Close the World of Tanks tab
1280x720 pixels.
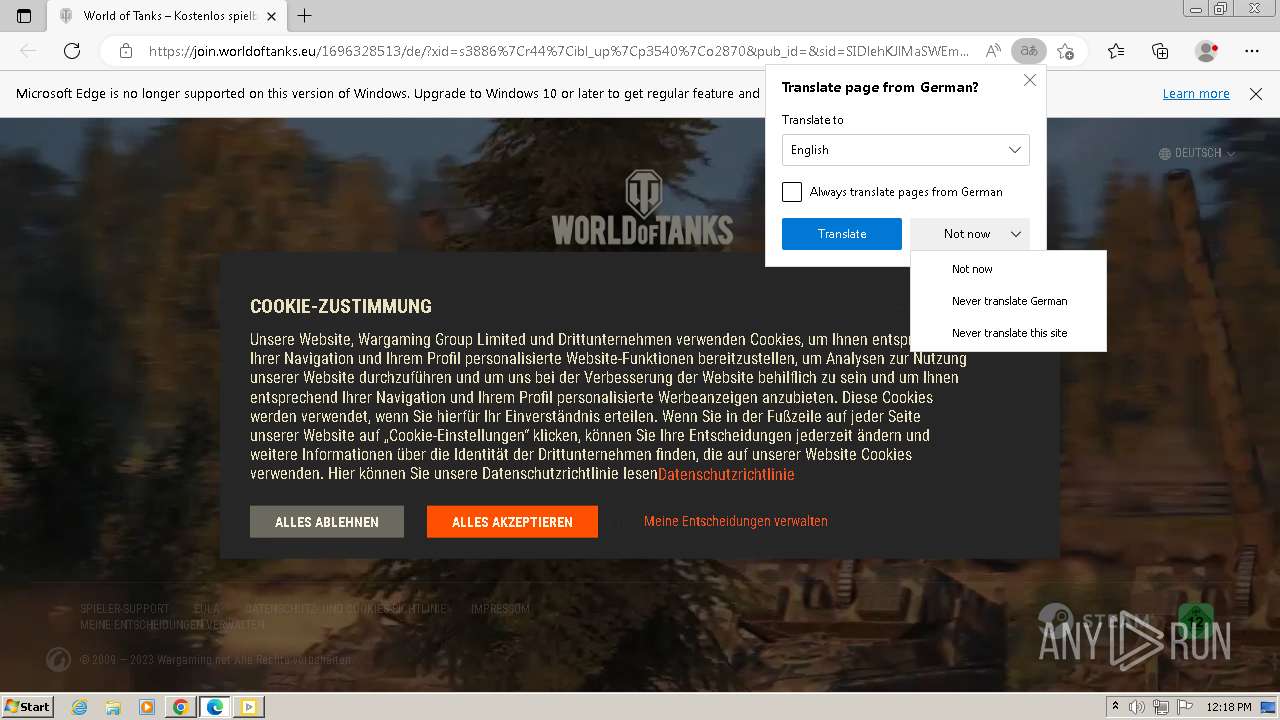[x=271, y=16]
